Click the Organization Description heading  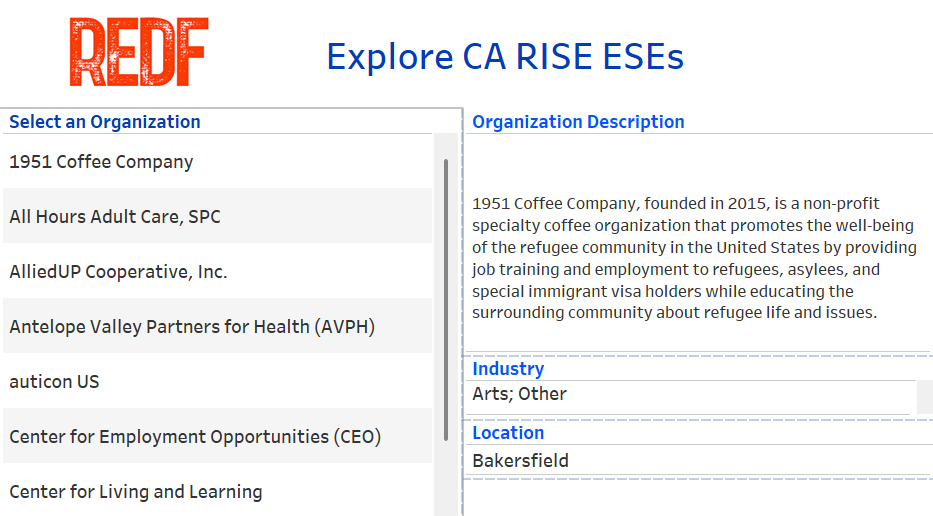tap(578, 122)
